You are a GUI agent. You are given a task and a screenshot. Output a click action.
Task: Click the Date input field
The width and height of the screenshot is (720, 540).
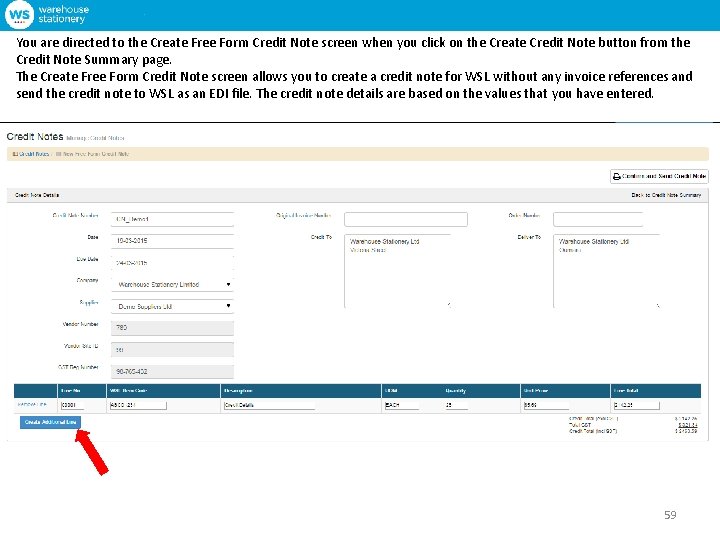click(172, 241)
